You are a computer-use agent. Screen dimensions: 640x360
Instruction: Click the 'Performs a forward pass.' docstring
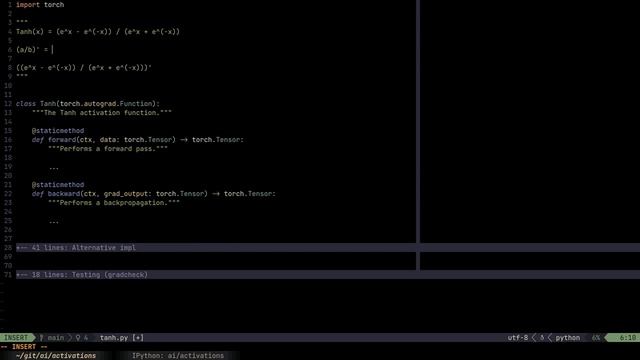pyautogui.click(x=108, y=149)
